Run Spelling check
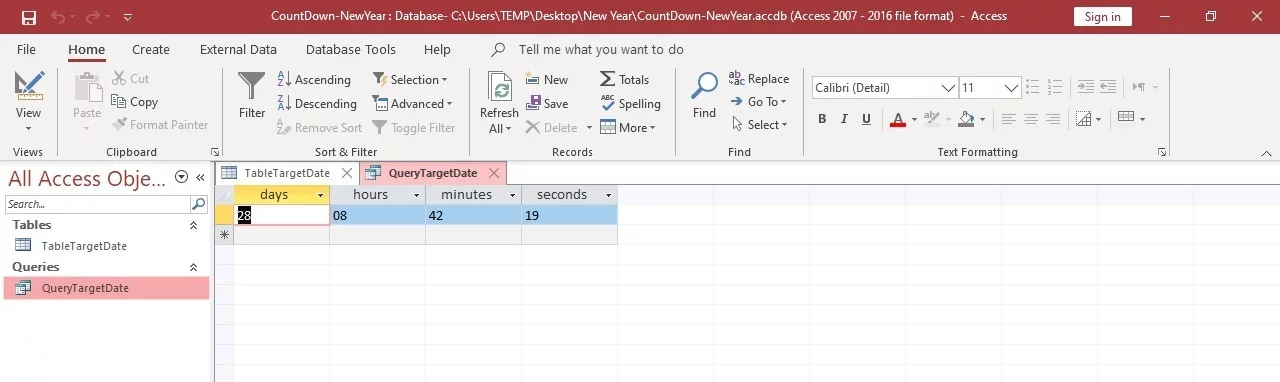The height and width of the screenshot is (382, 1280). tap(631, 104)
